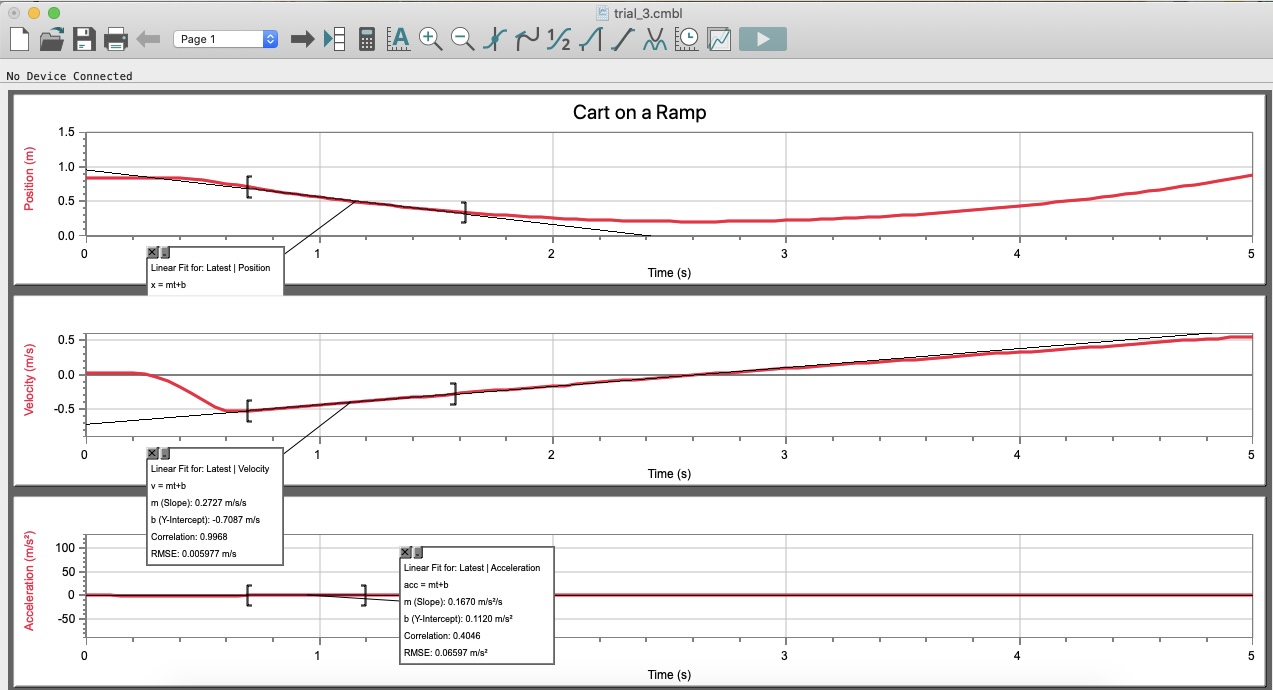Click the Linear Fit for: Latest | Acceleration heading
The width and height of the screenshot is (1273, 690).
[471, 567]
